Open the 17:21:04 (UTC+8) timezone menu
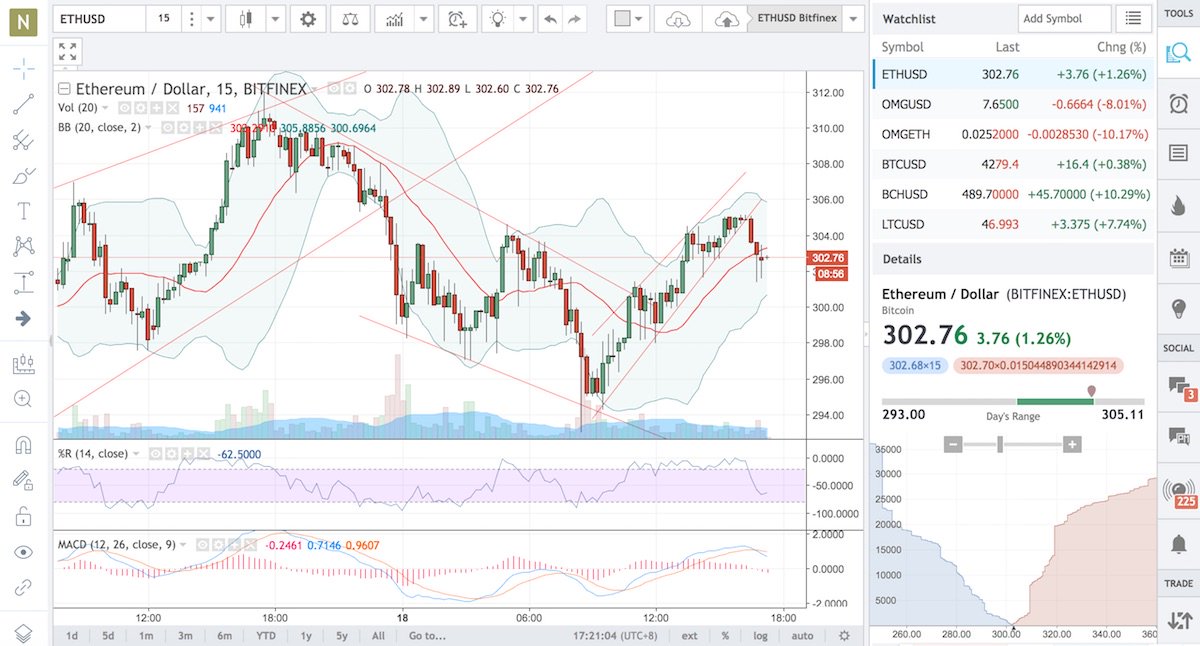The image size is (1200, 646). (616, 635)
